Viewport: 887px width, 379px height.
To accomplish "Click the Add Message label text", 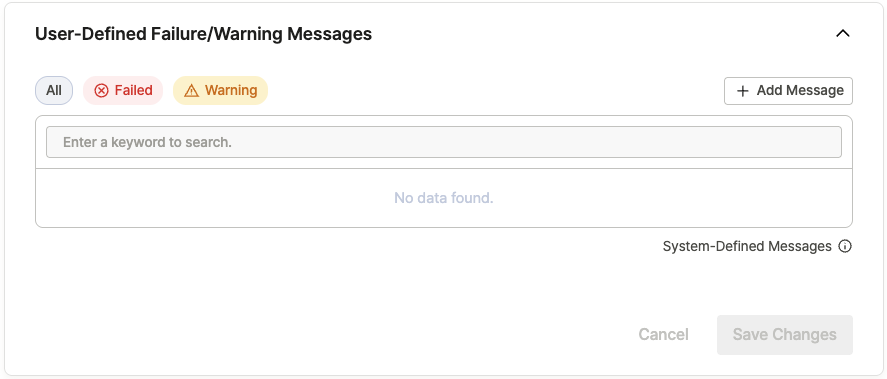I will coord(800,91).
